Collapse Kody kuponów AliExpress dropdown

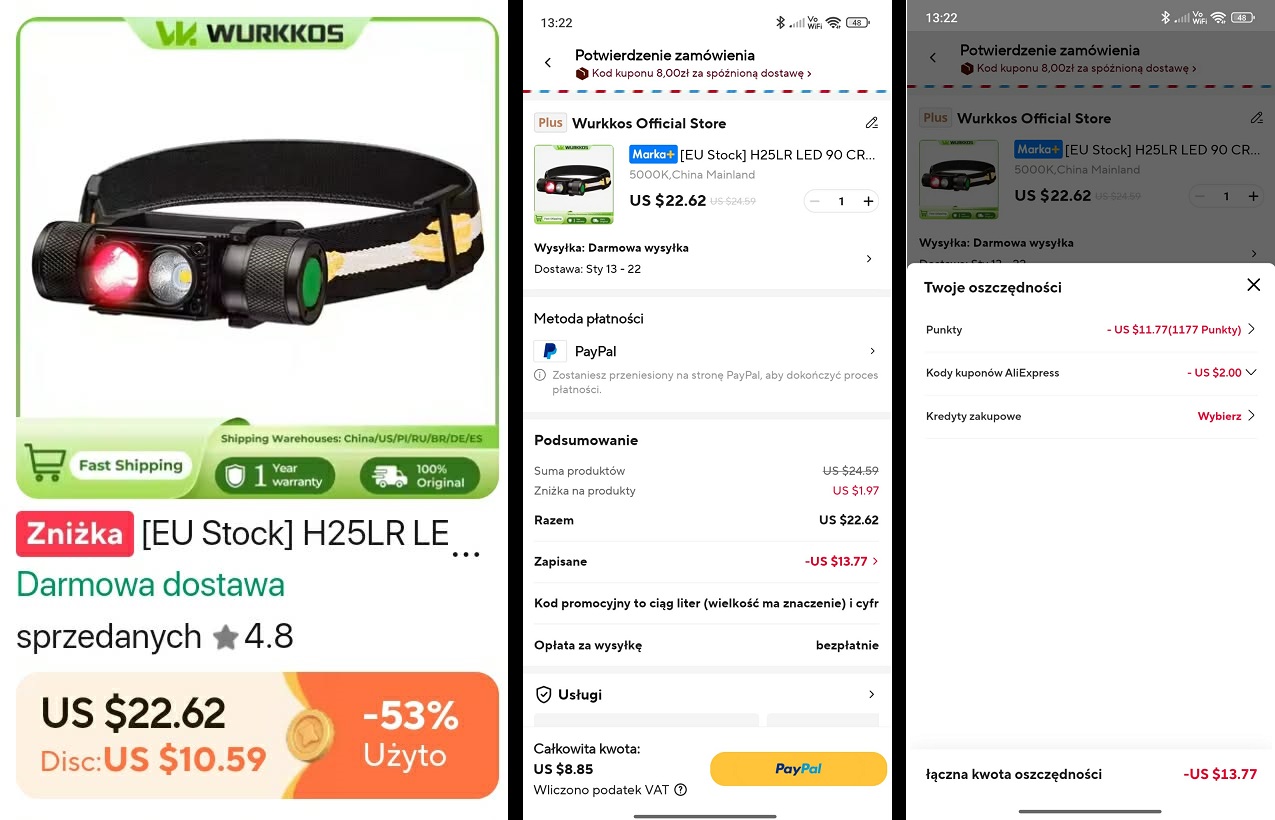(x=1251, y=372)
